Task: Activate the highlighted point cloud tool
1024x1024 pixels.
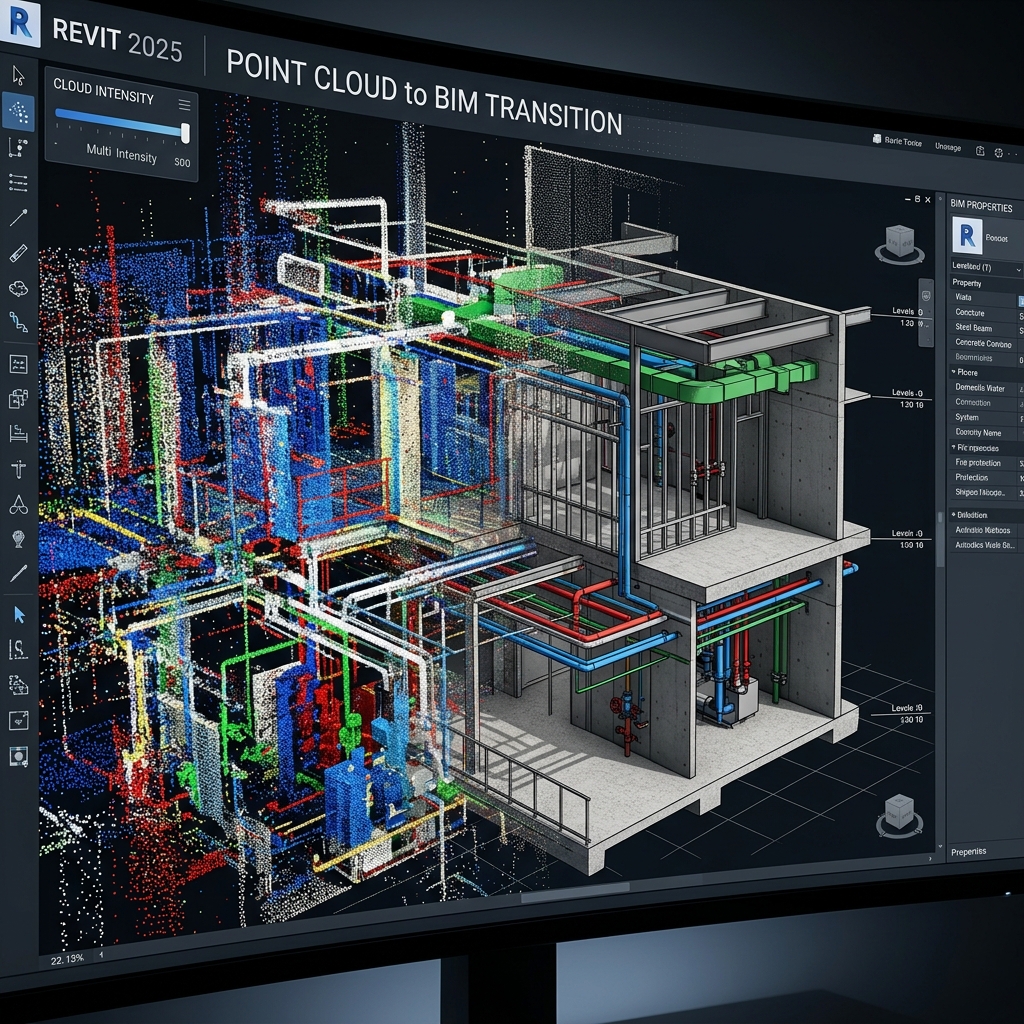Action: coord(19,112)
